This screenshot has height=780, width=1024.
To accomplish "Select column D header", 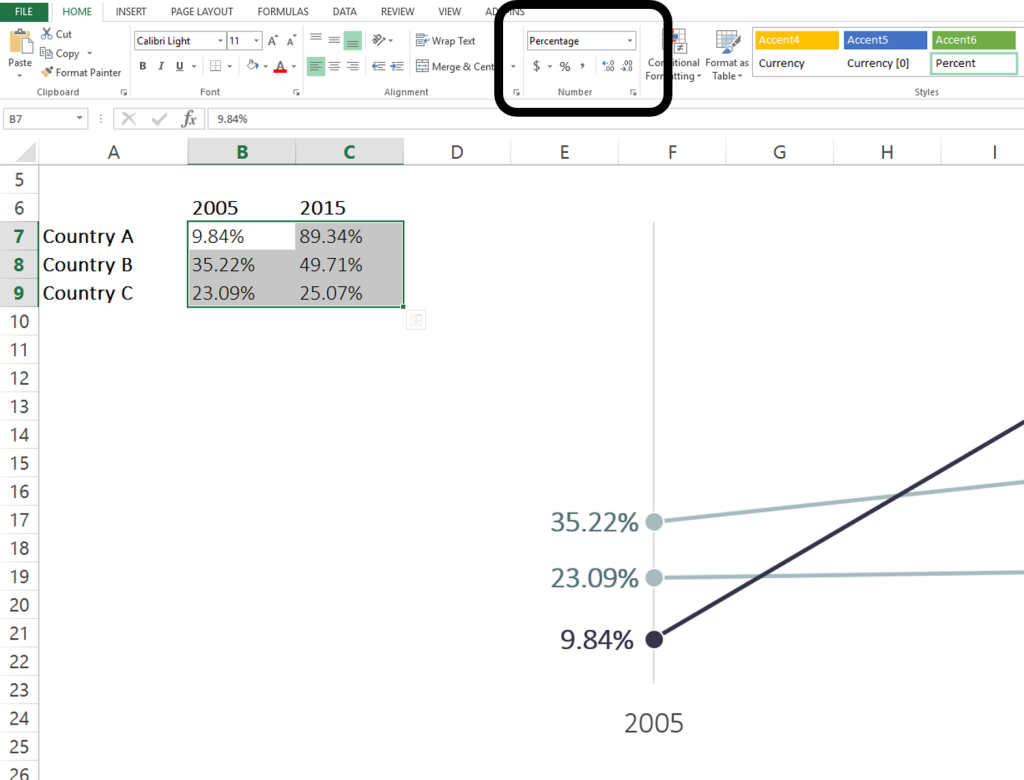I will point(457,152).
